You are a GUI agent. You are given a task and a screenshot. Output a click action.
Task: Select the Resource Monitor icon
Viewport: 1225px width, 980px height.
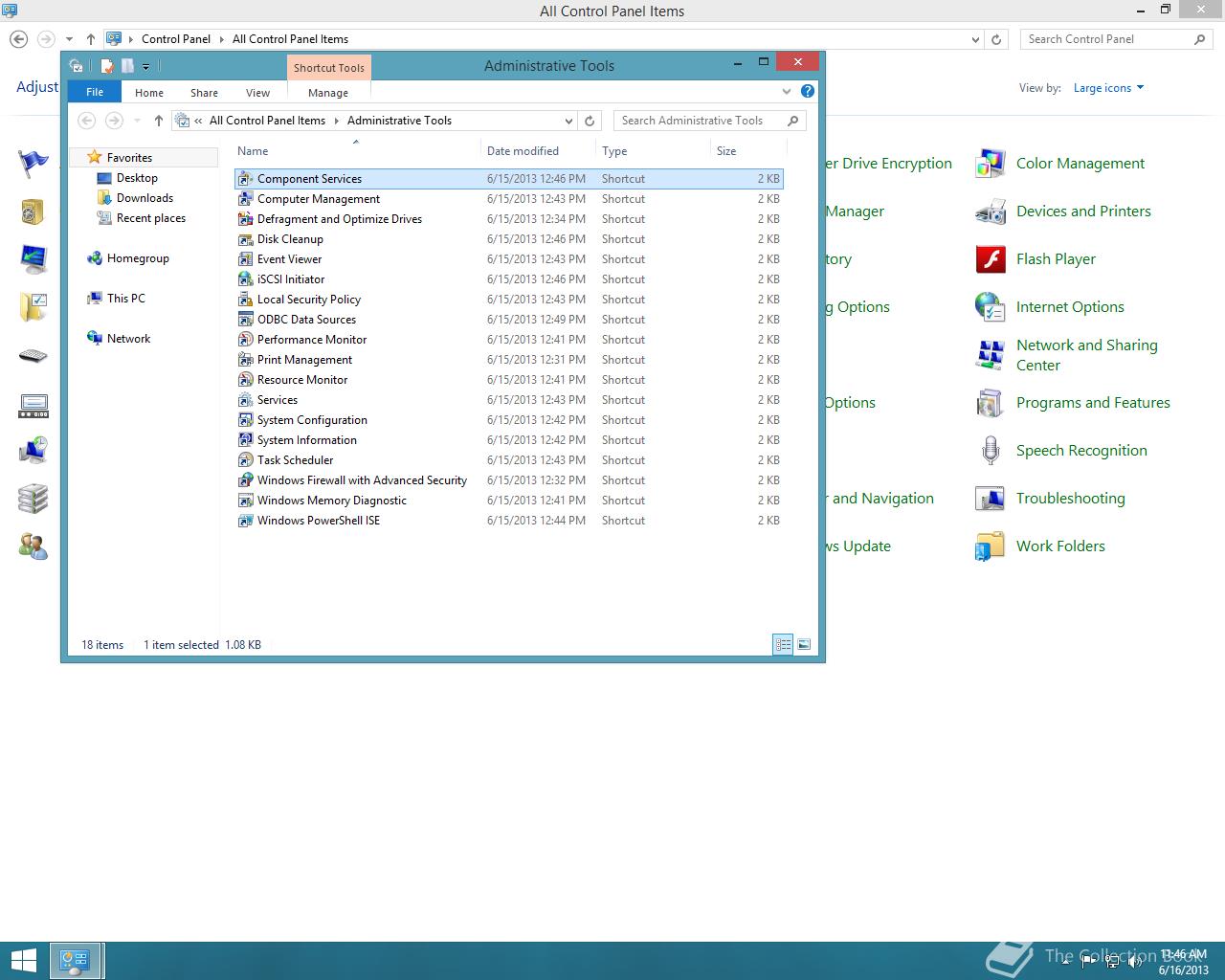(x=245, y=380)
